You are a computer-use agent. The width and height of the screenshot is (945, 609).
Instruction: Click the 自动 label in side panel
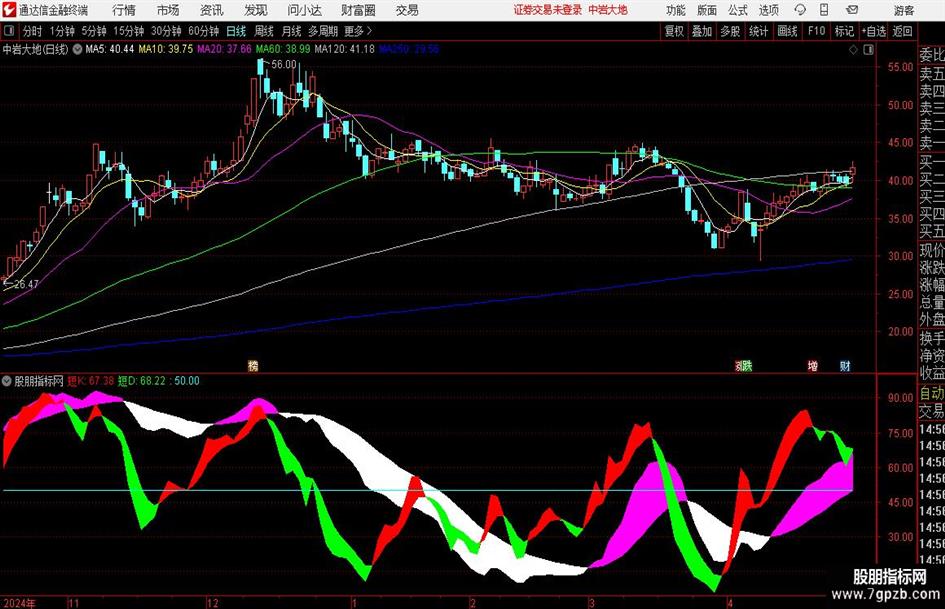click(x=932, y=393)
